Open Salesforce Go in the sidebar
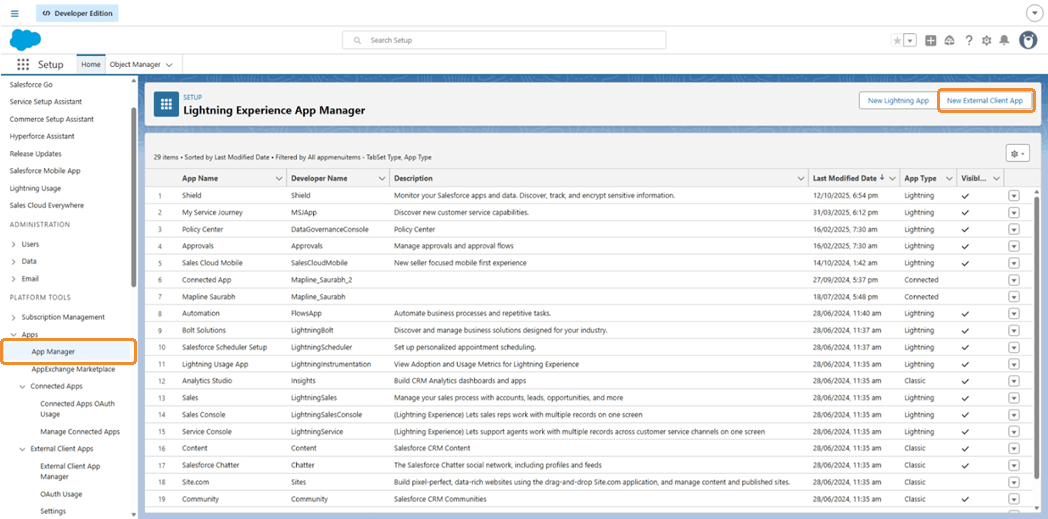The image size is (1048, 519). click(31, 85)
